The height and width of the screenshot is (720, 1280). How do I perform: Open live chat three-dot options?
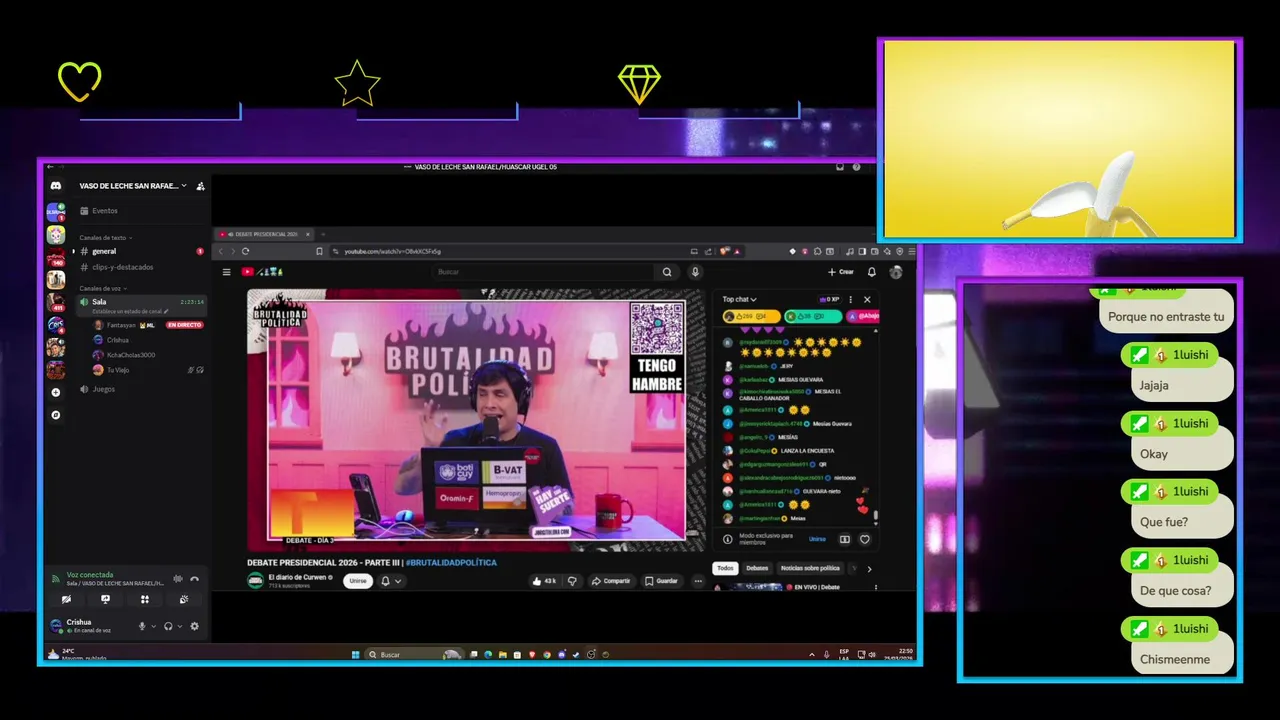851,299
